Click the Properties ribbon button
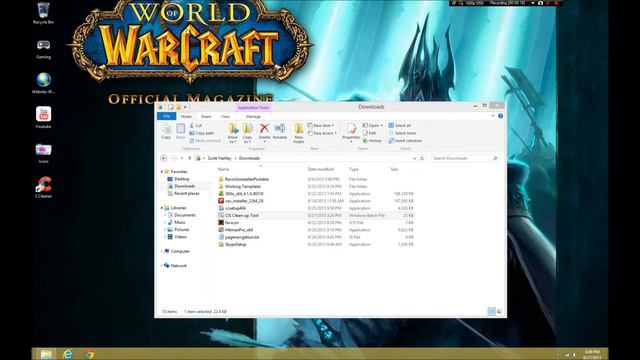The image size is (640, 360). [351, 133]
